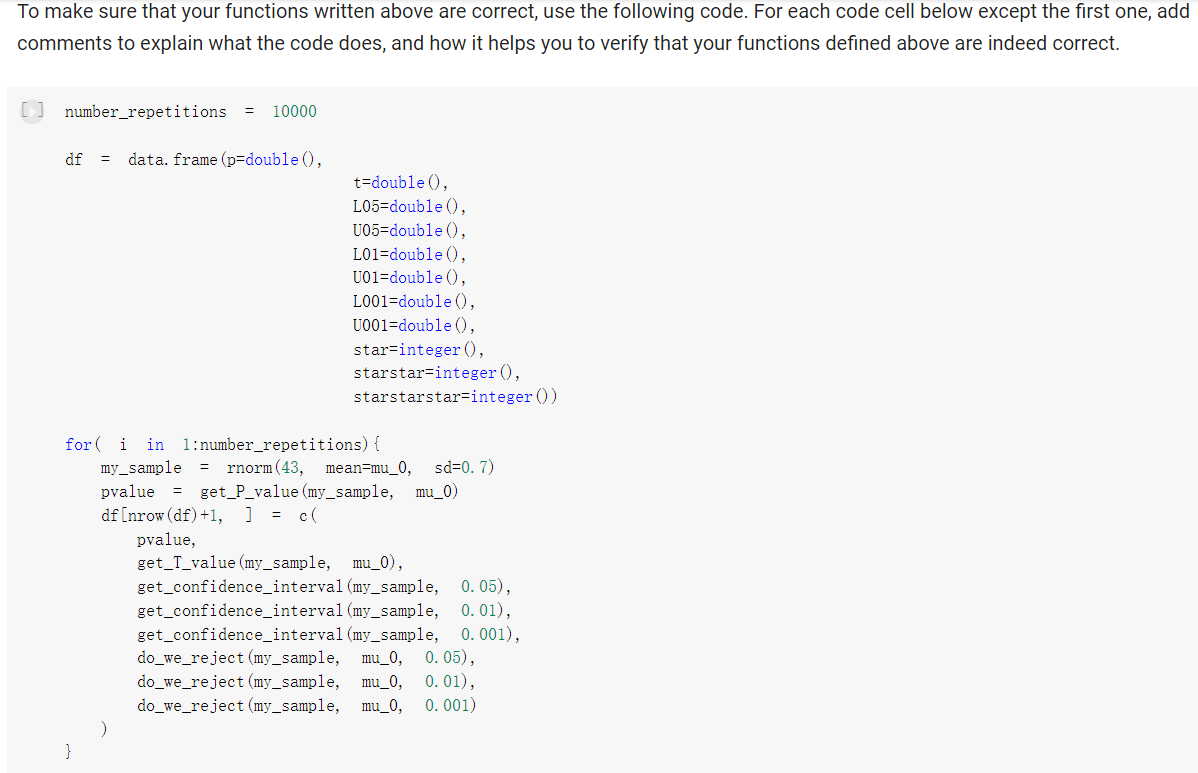Click the cell execution bracket indicator

point(31,111)
